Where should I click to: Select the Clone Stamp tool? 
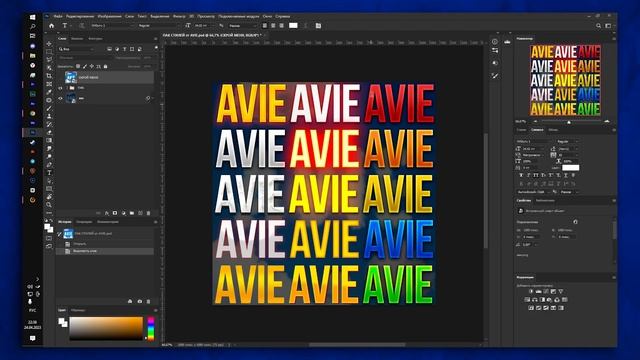(x=49, y=116)
